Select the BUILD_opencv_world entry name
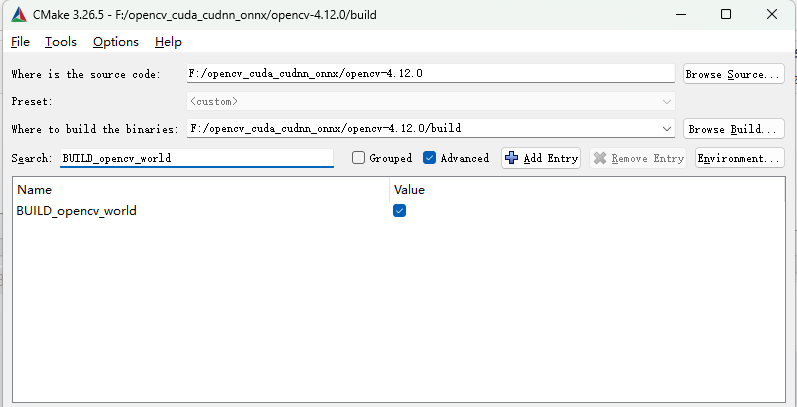Screen dimensions: 797x407 tap(77, 211)
